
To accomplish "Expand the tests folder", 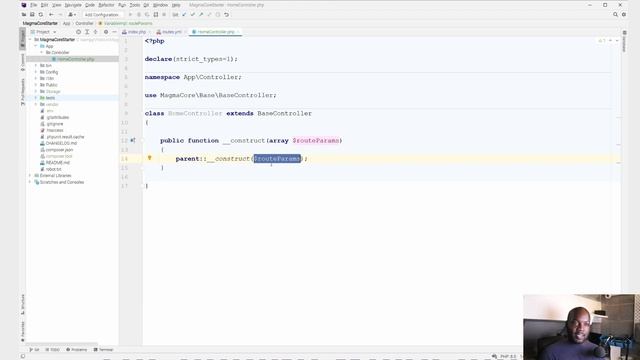I will click(x=36, y=98).
